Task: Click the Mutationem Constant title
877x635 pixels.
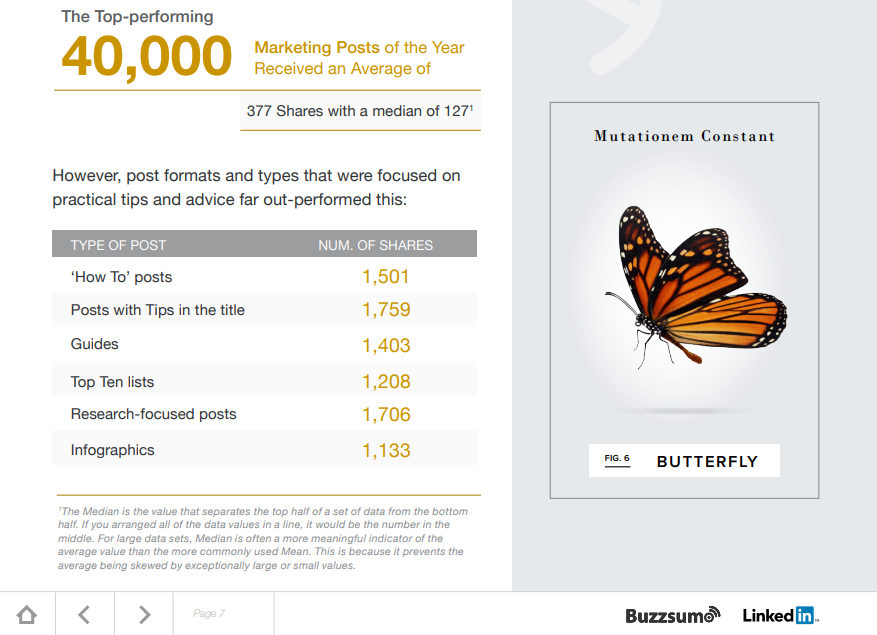Action: point(684,136)
